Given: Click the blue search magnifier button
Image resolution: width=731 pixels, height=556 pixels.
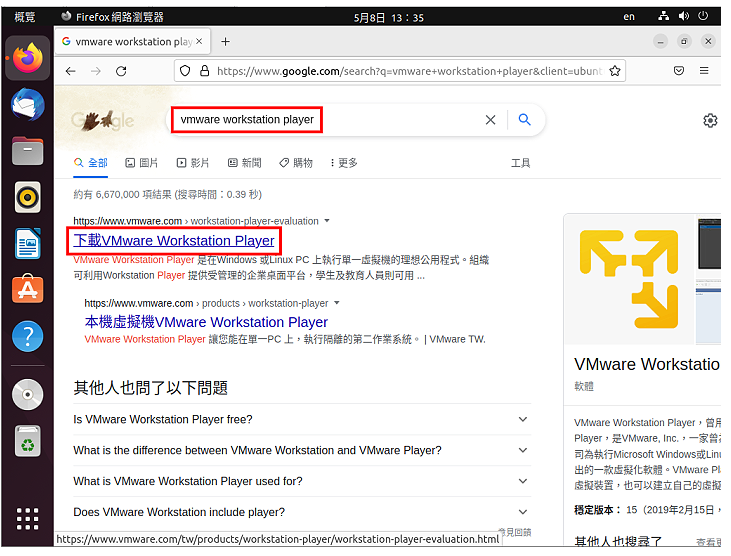Looking at the screenshot, I should pos(524,120).
